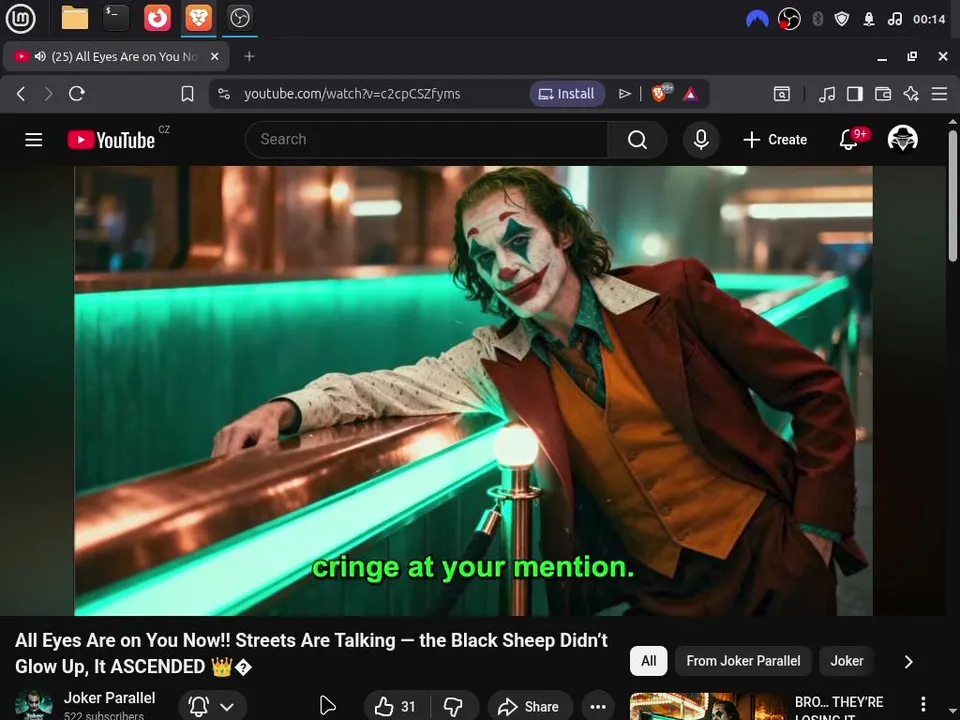The image size is (960, 720).
Task: Switch to Brave browser in the panel
Action: pyautogui.click(x=199, y=18)
